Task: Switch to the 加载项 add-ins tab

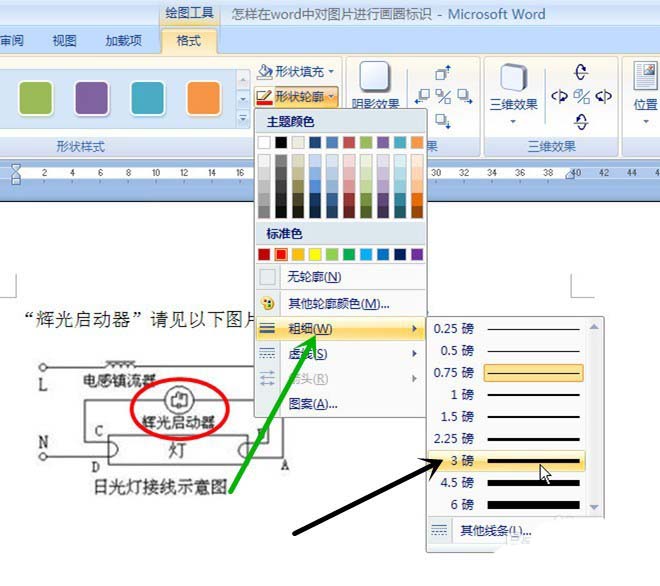Action: pyautogui.click(x=123, y=40)
